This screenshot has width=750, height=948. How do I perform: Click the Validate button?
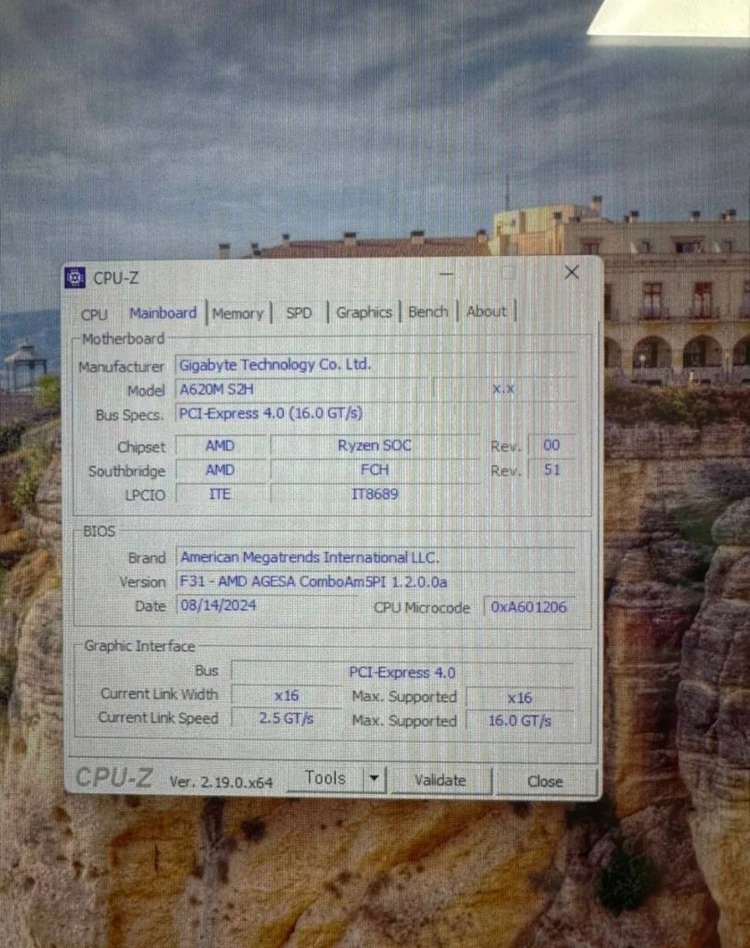(441, 781)
